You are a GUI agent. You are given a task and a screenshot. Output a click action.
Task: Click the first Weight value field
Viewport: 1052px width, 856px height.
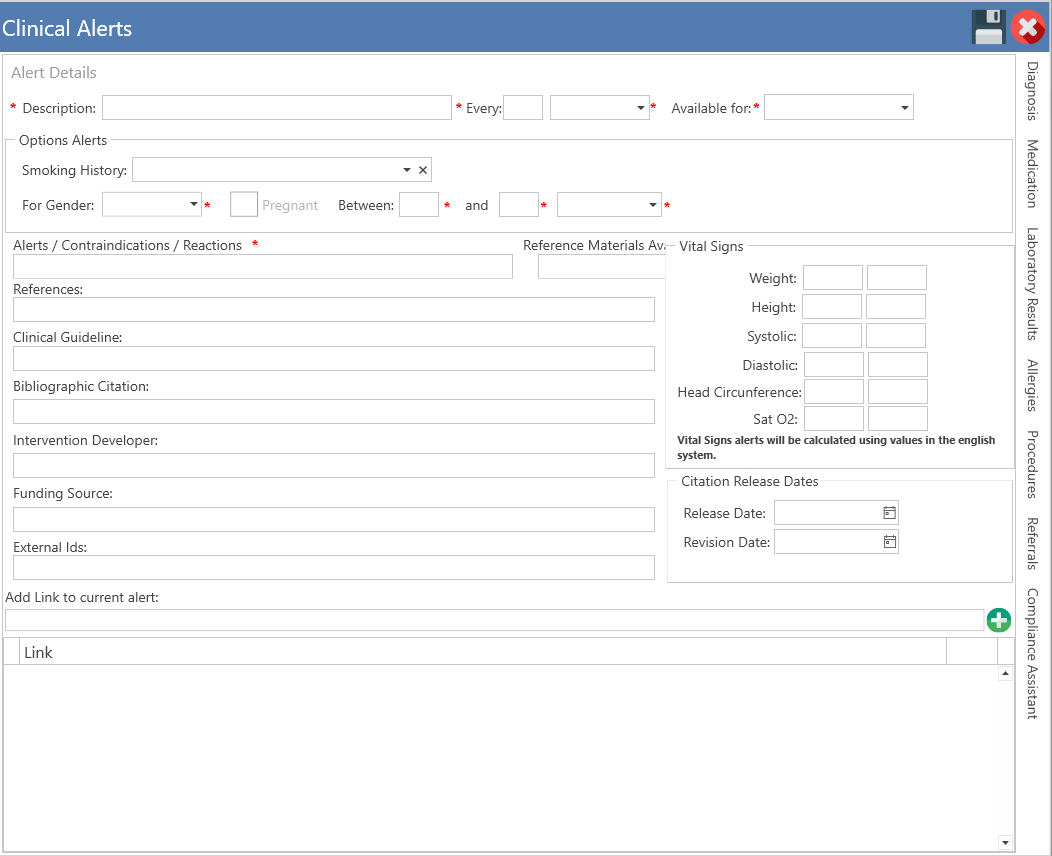(x=833, y=277)
